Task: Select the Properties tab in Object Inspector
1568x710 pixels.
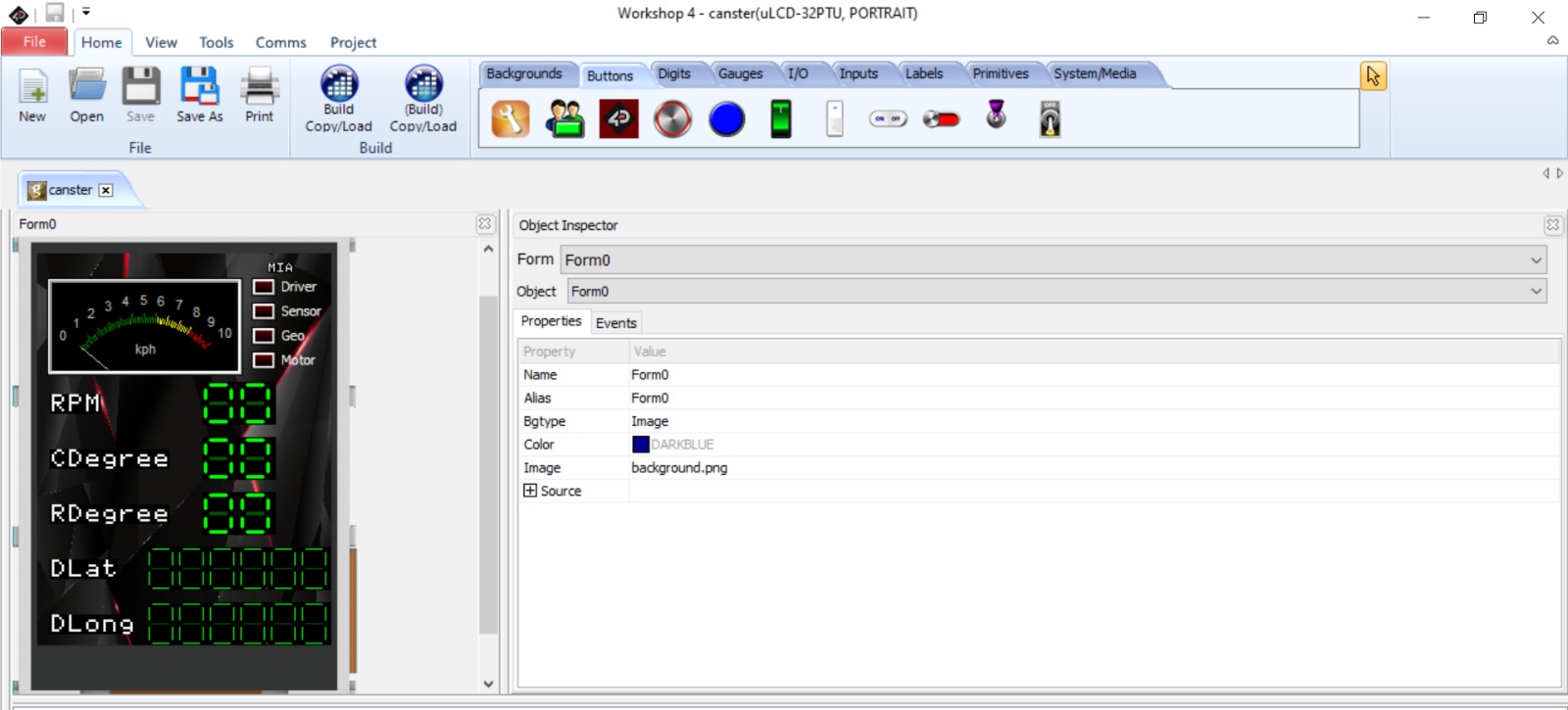Action: click(x=551, y=321)
